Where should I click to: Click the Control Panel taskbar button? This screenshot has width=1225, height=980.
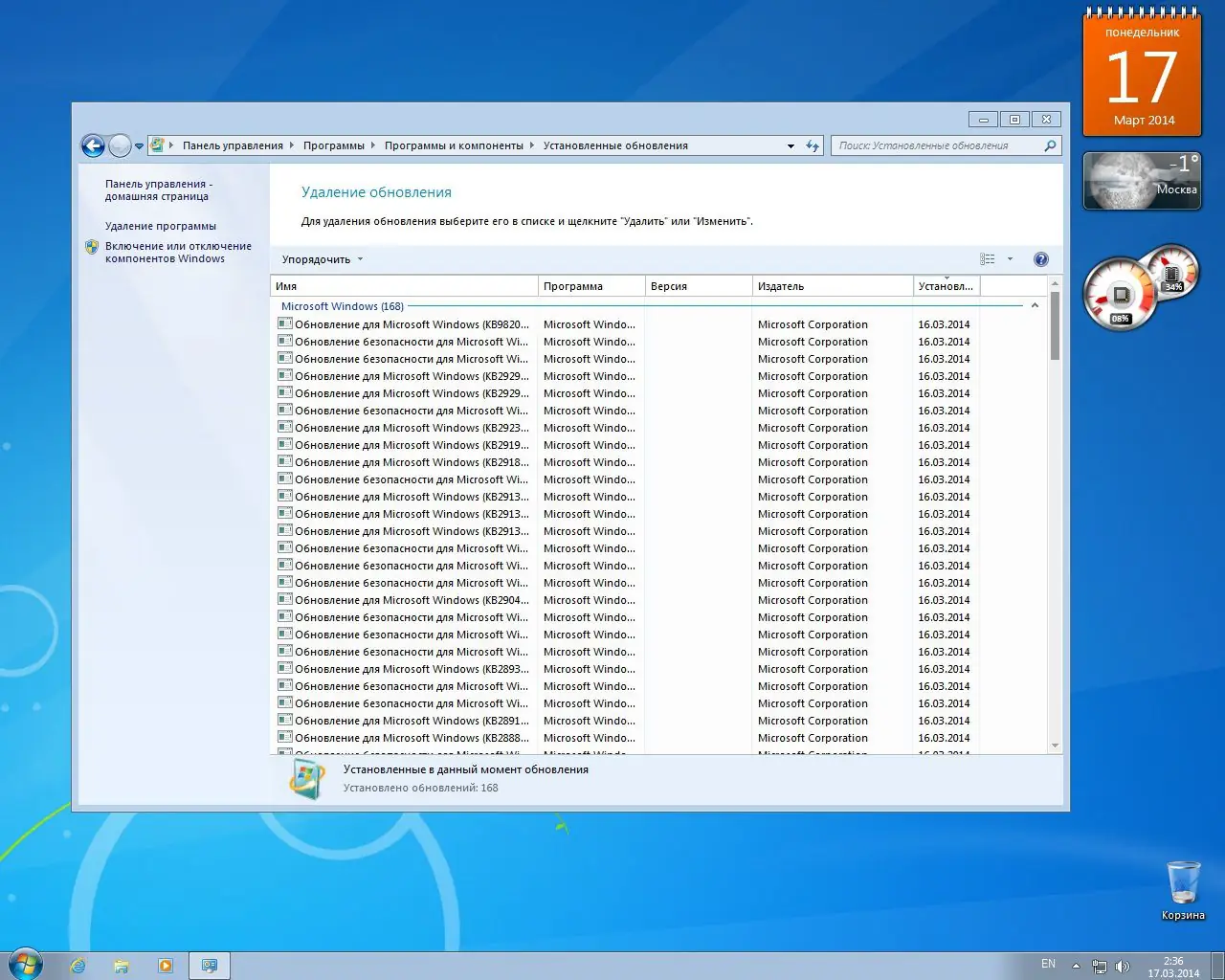click(210, 966)
